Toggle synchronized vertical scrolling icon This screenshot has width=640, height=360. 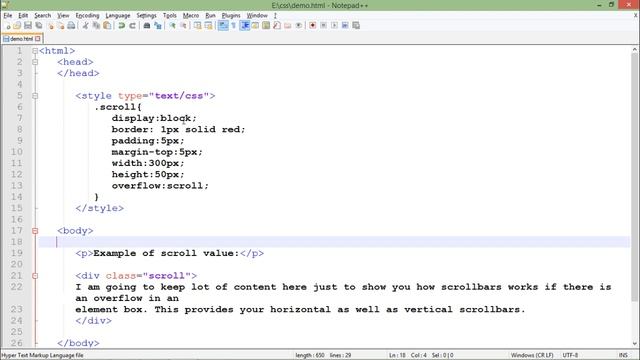coord(198,25)
